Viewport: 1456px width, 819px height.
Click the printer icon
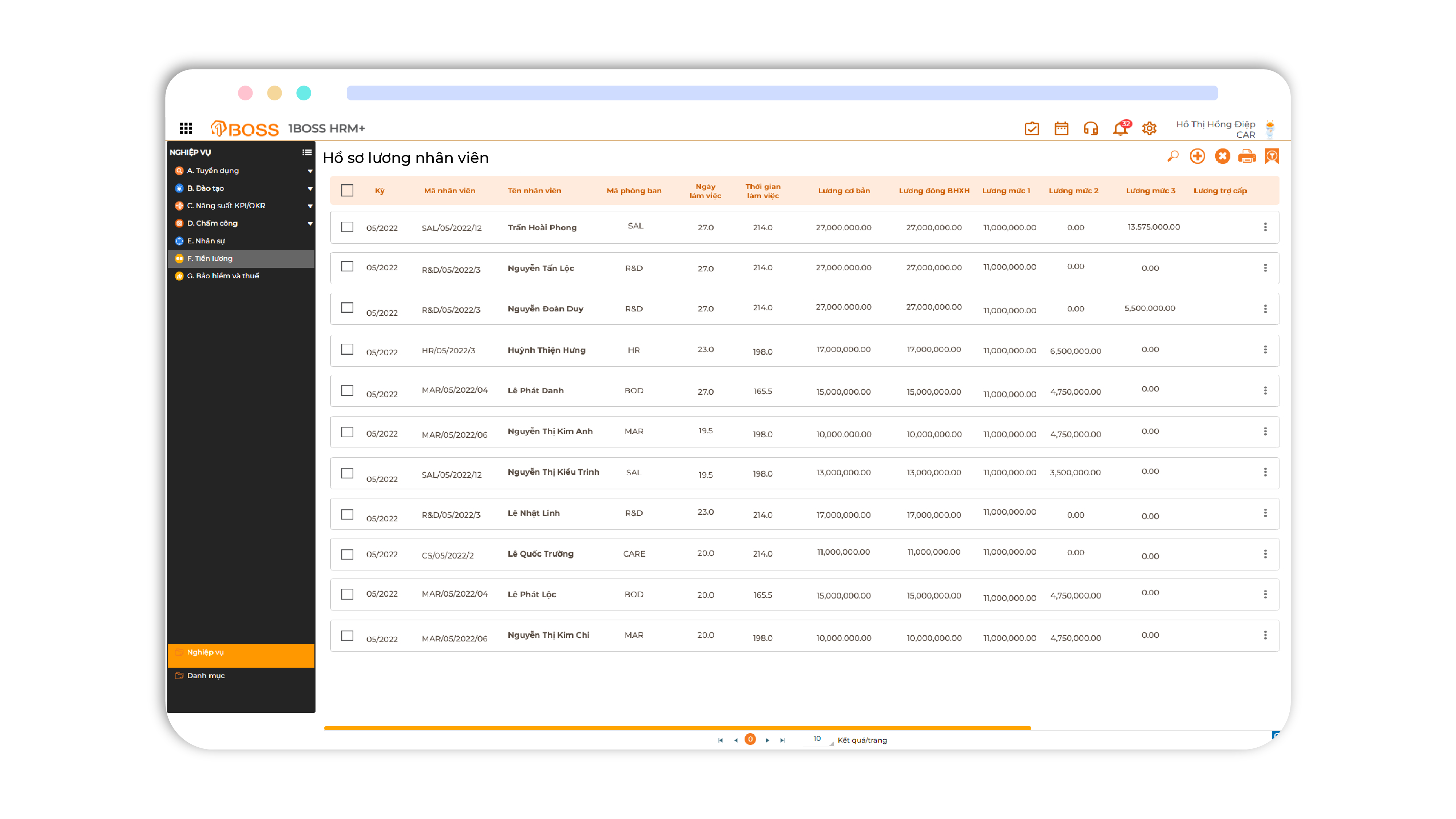1247,156
